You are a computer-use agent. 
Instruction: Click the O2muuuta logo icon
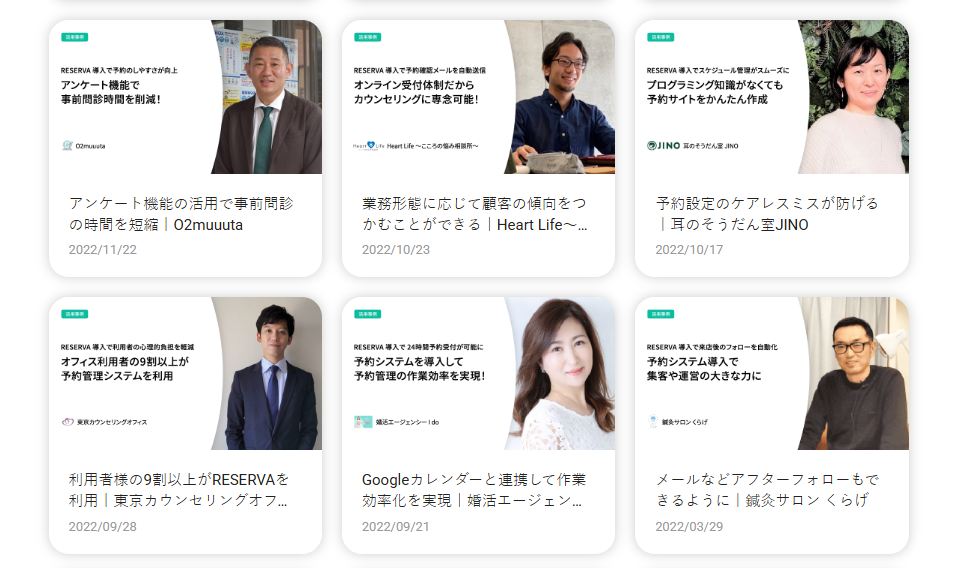click(x=67, y=146)
